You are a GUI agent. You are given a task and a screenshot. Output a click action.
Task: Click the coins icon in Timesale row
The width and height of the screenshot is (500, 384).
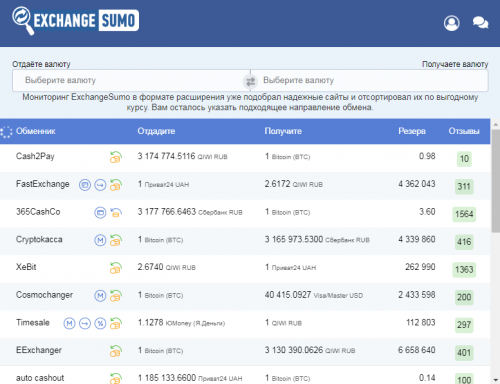tap(116, 323)
